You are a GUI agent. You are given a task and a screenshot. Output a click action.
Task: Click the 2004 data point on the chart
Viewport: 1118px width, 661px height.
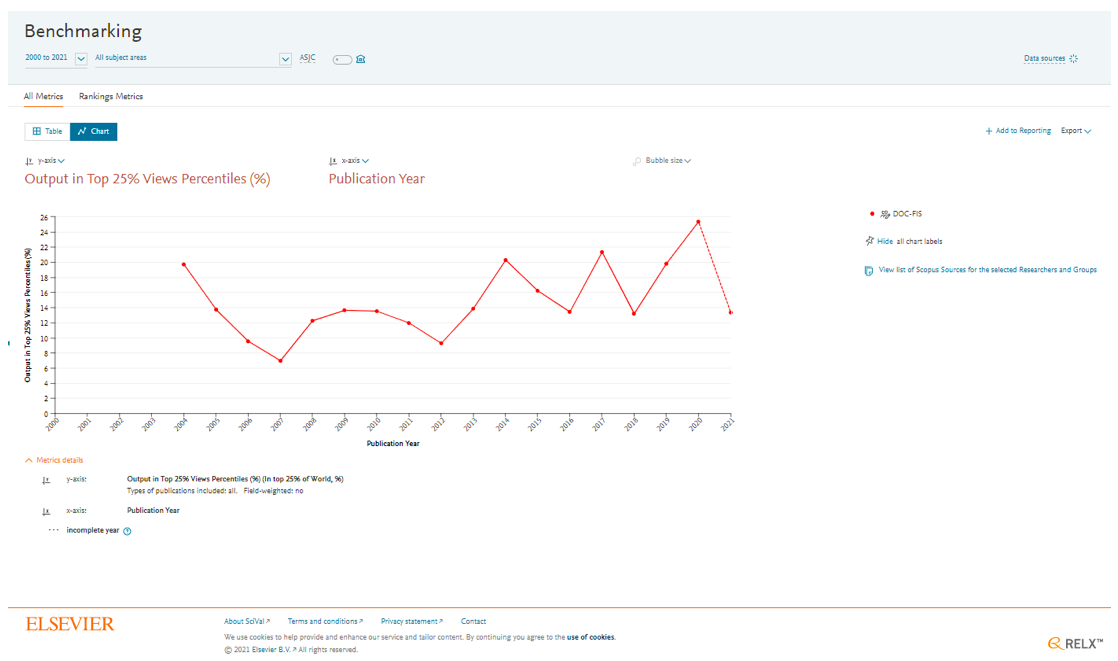[184, 265]
